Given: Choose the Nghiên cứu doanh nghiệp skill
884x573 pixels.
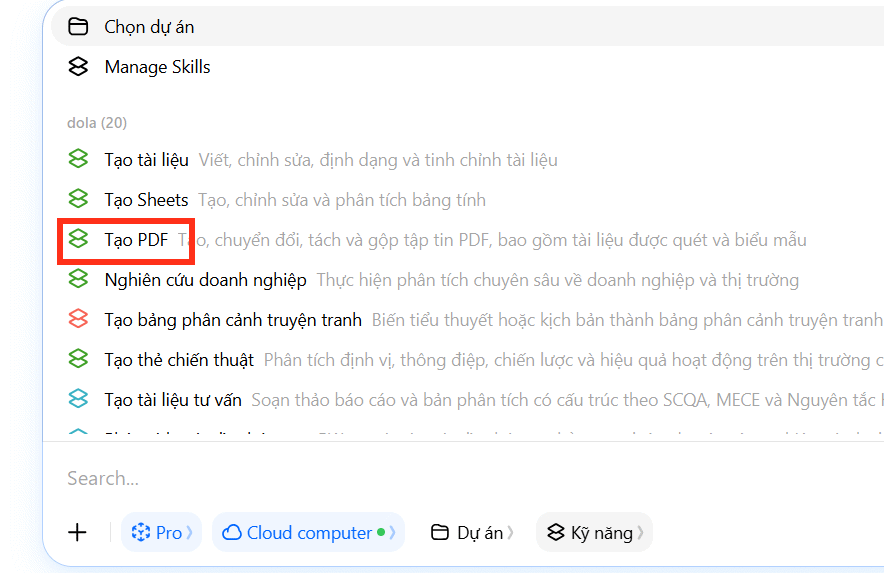Looking at the screenshot, I should click(468, 280).
